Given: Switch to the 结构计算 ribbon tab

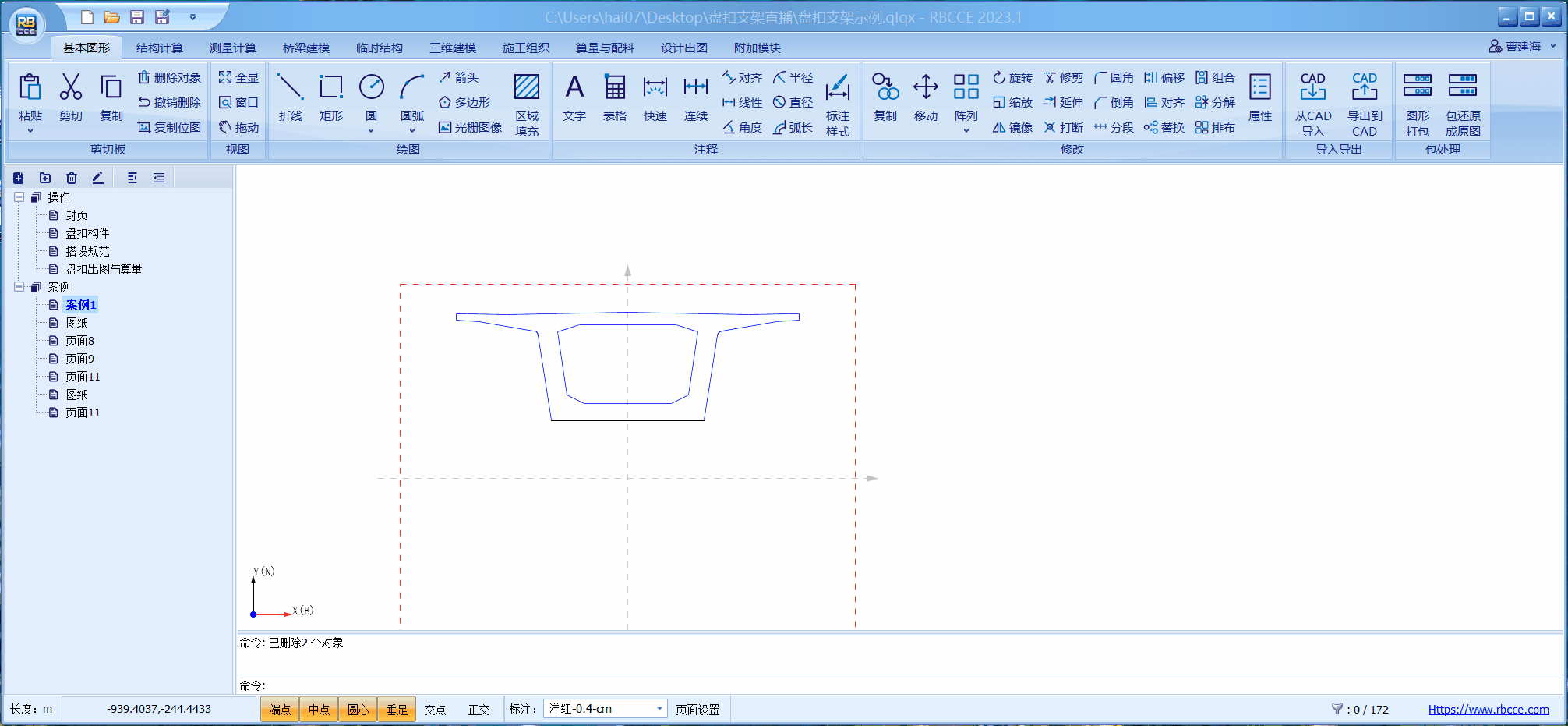Looking at the screenshot, I should click(160, 48).
